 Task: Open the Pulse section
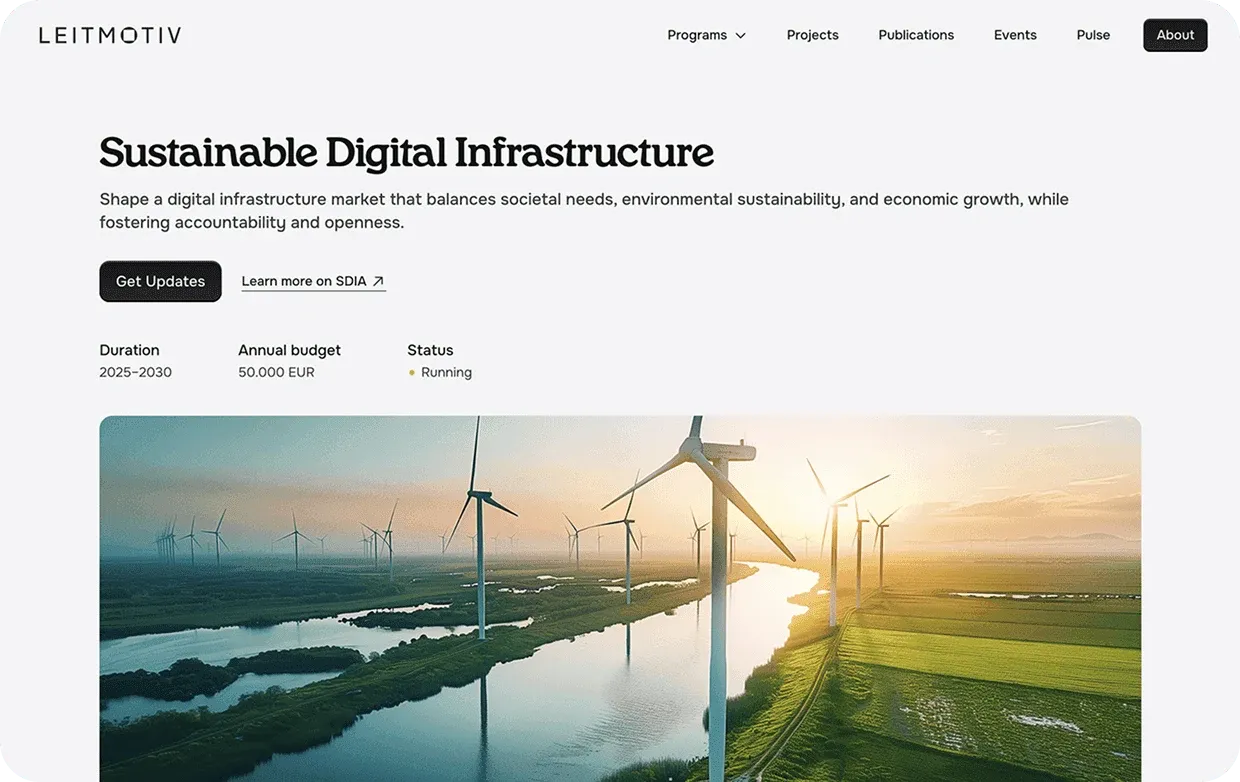pos(1093,35)
